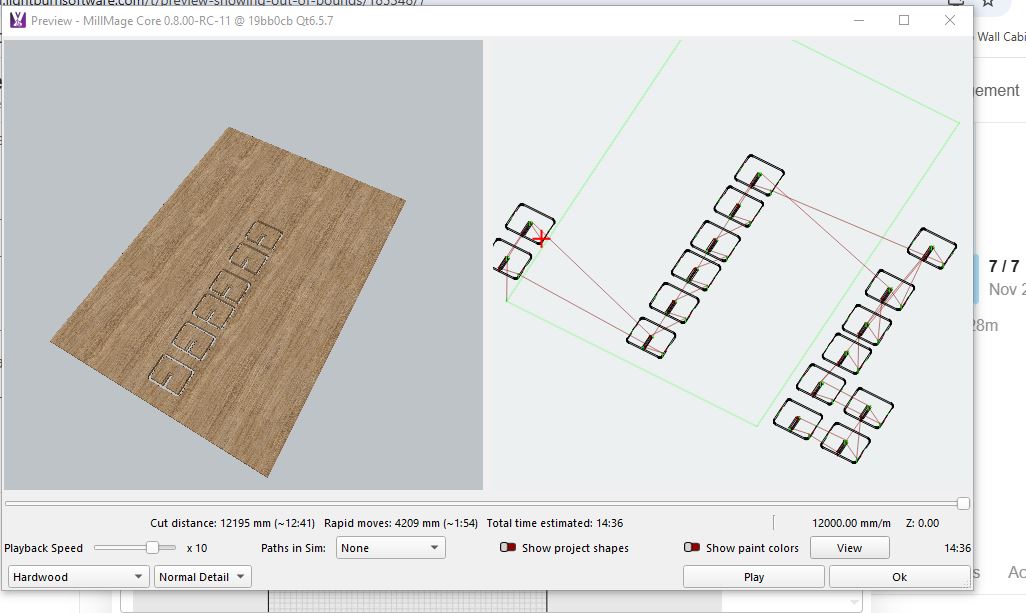Open the Paths in Sim dropdown
Image resolution: width=1026 pixels, height=613 pixels.
[391, 548]
